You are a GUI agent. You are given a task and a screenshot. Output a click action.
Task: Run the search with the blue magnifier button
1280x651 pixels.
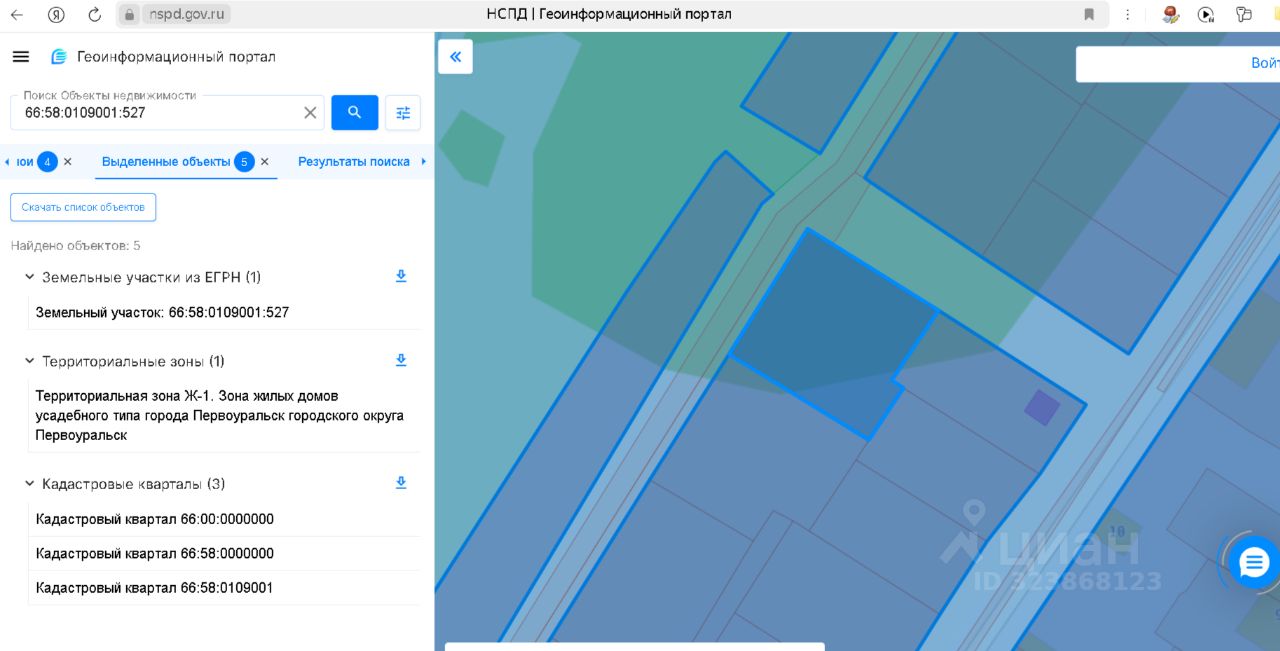(354, 113)
